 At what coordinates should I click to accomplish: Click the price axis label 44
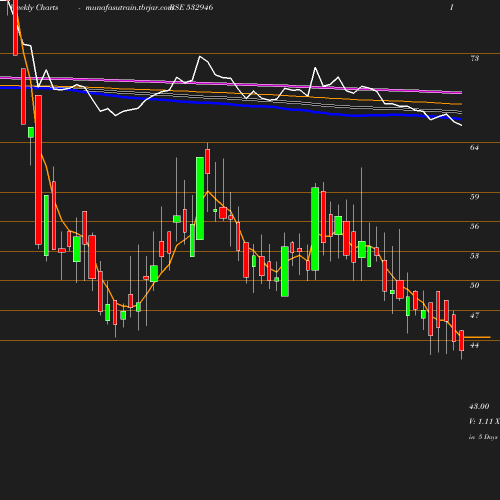click(x=474, y=345)
